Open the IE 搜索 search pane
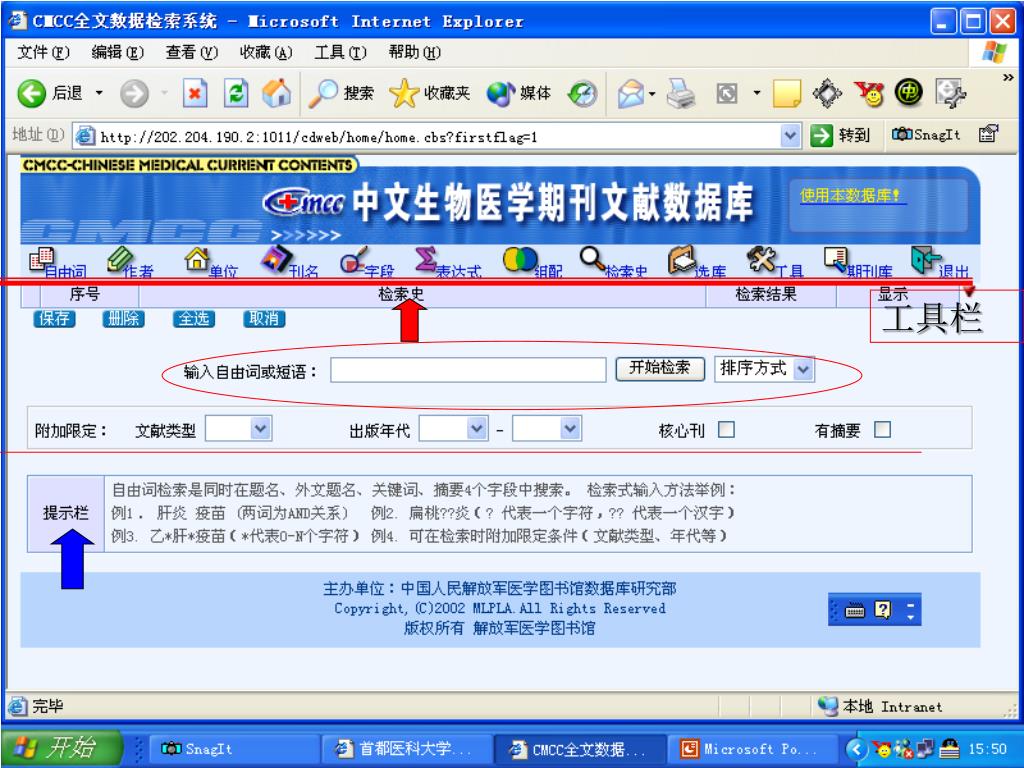 coord(341,93)
